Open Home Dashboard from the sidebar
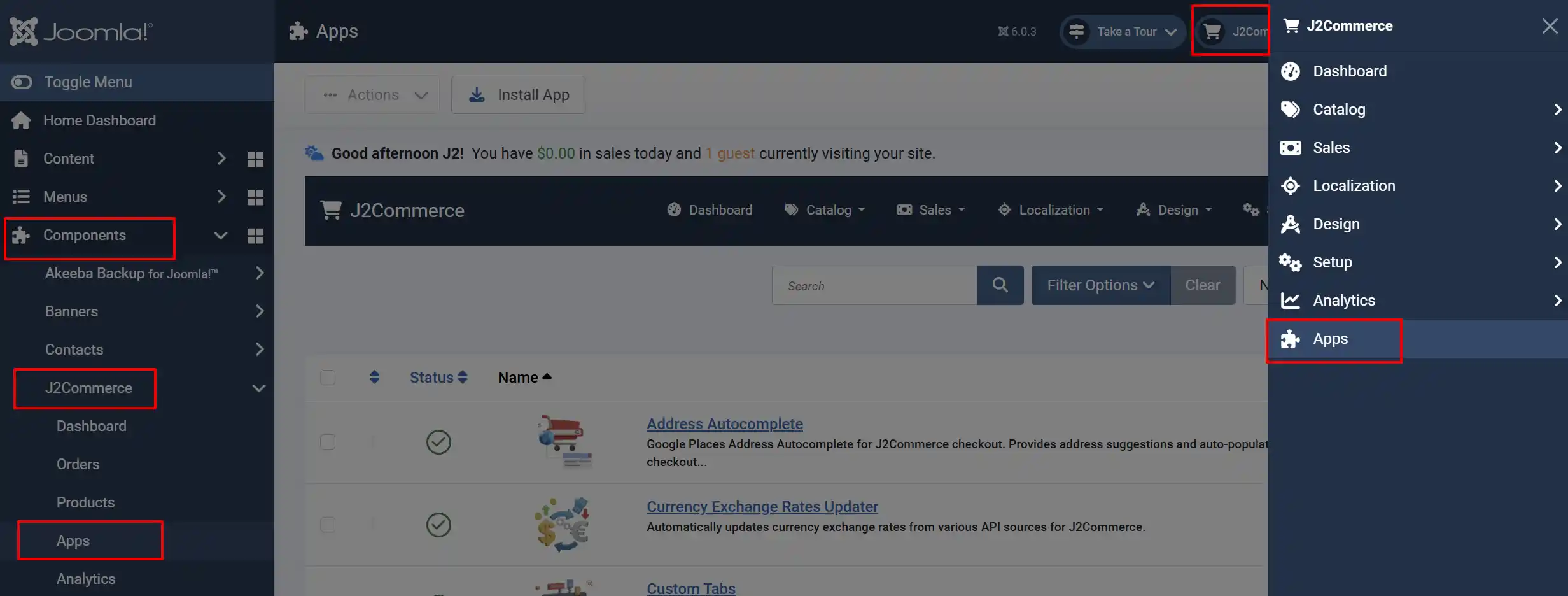This screenshot has height=596, width=1568. pyautogui.click(x=99, y=120)
